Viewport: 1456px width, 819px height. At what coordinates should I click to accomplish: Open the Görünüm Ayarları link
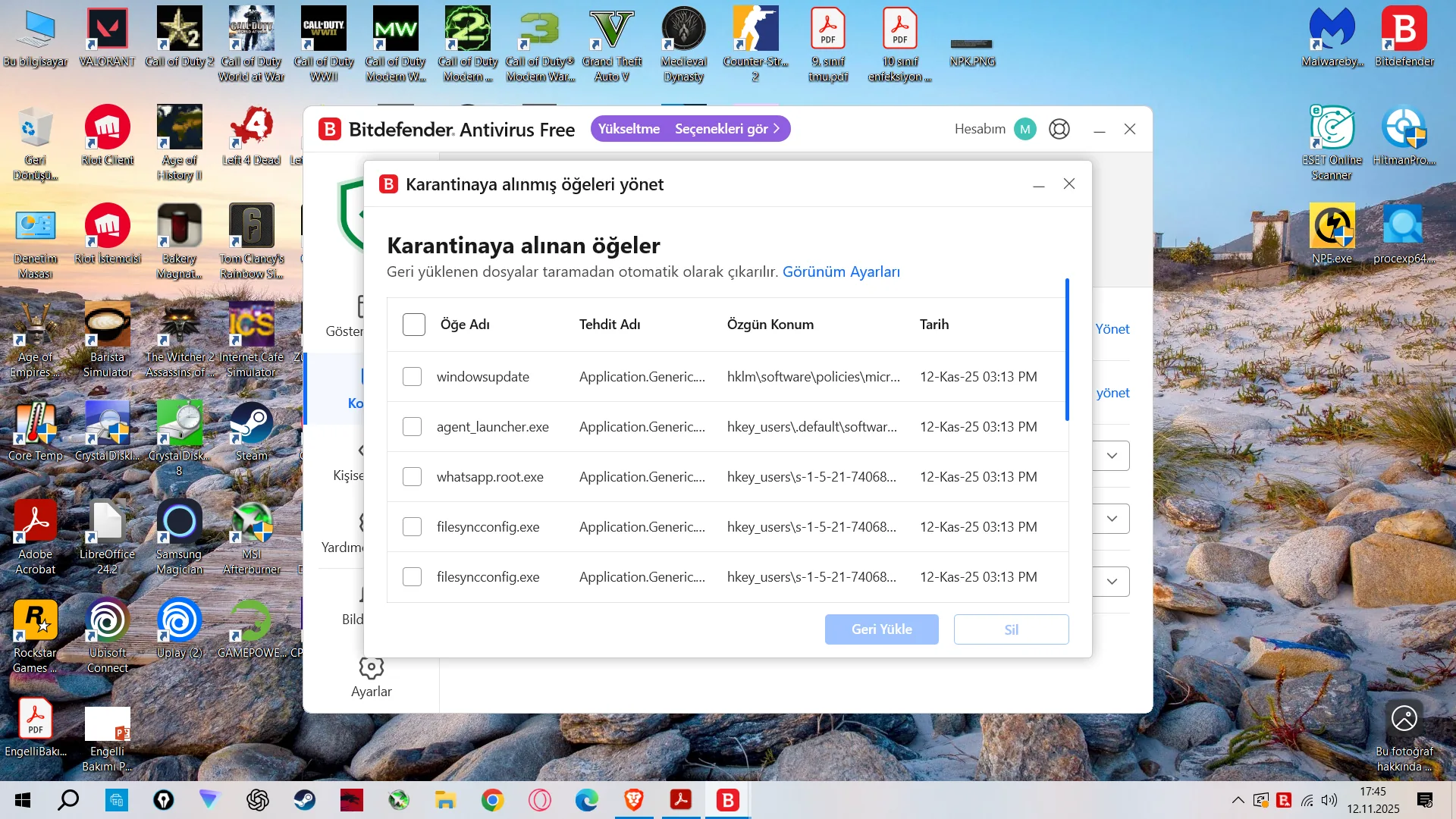pyautogui.click(x=841, y=271)
